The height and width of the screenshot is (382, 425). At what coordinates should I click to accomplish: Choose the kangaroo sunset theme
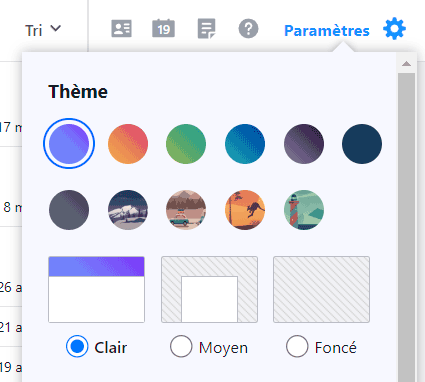click(245, 210)
